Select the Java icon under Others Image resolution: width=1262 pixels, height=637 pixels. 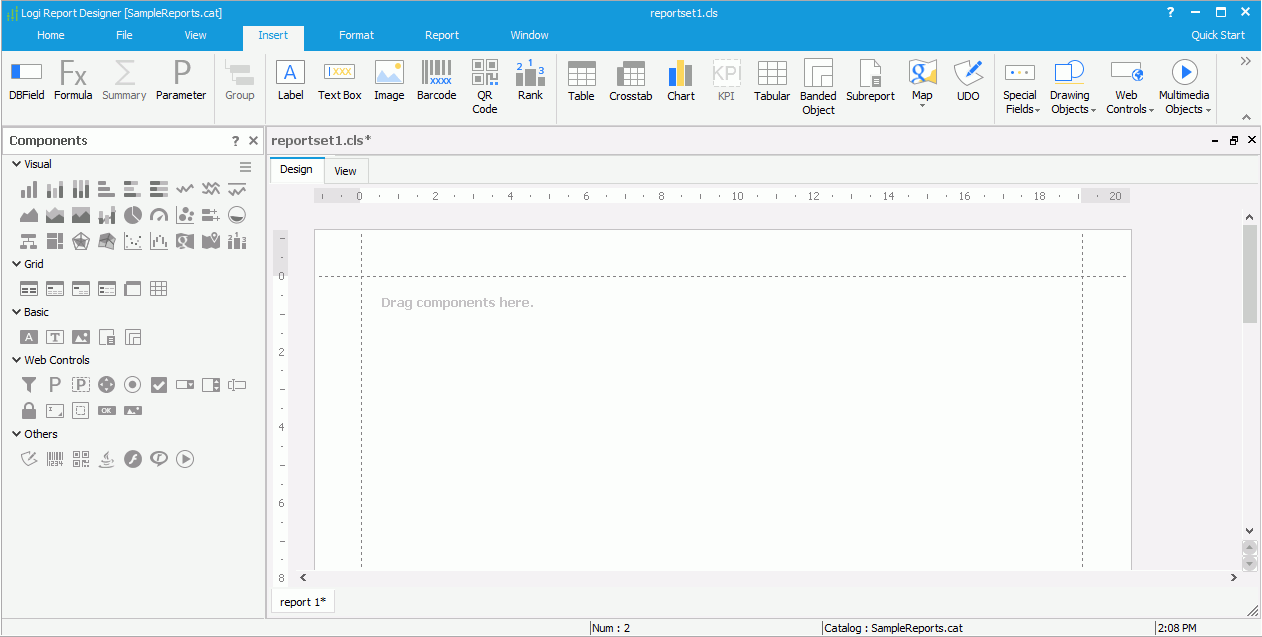[106, 459]
